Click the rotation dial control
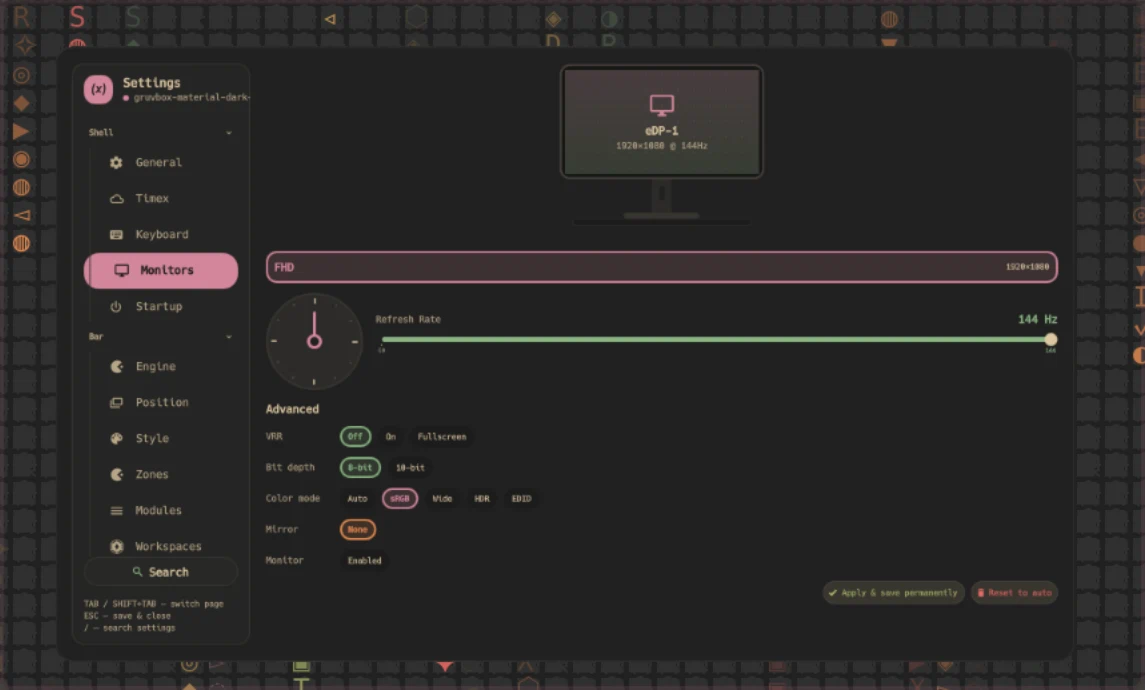This screenshot has height=690, width=1145. coord(315,341)
